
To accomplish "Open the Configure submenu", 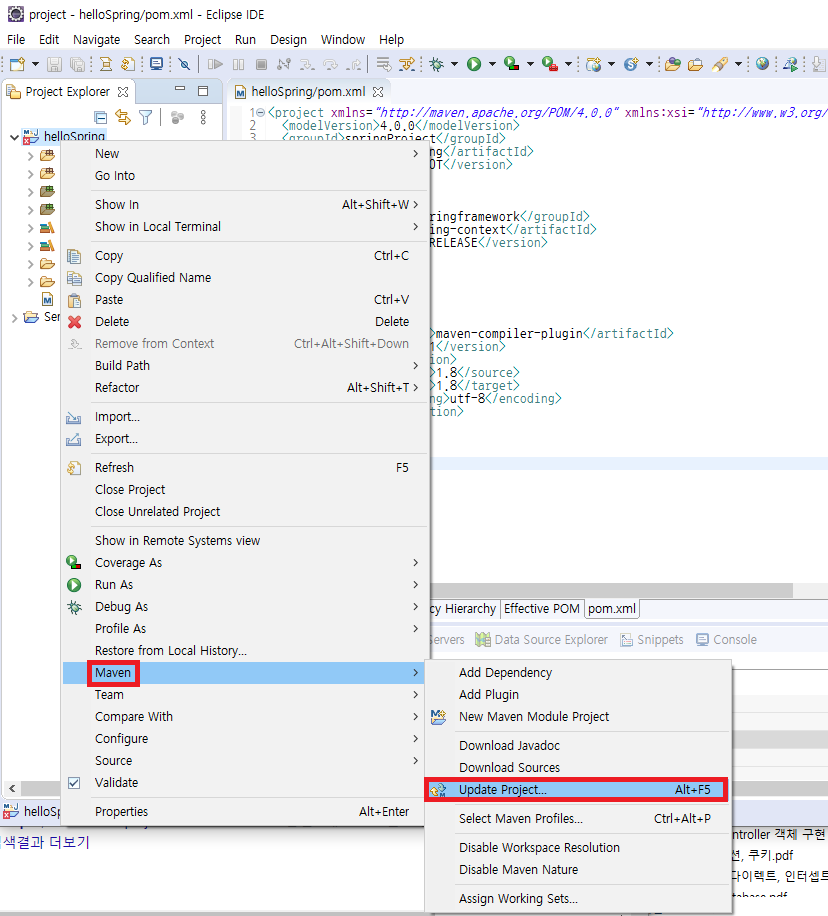I will [x=245, y=738].
